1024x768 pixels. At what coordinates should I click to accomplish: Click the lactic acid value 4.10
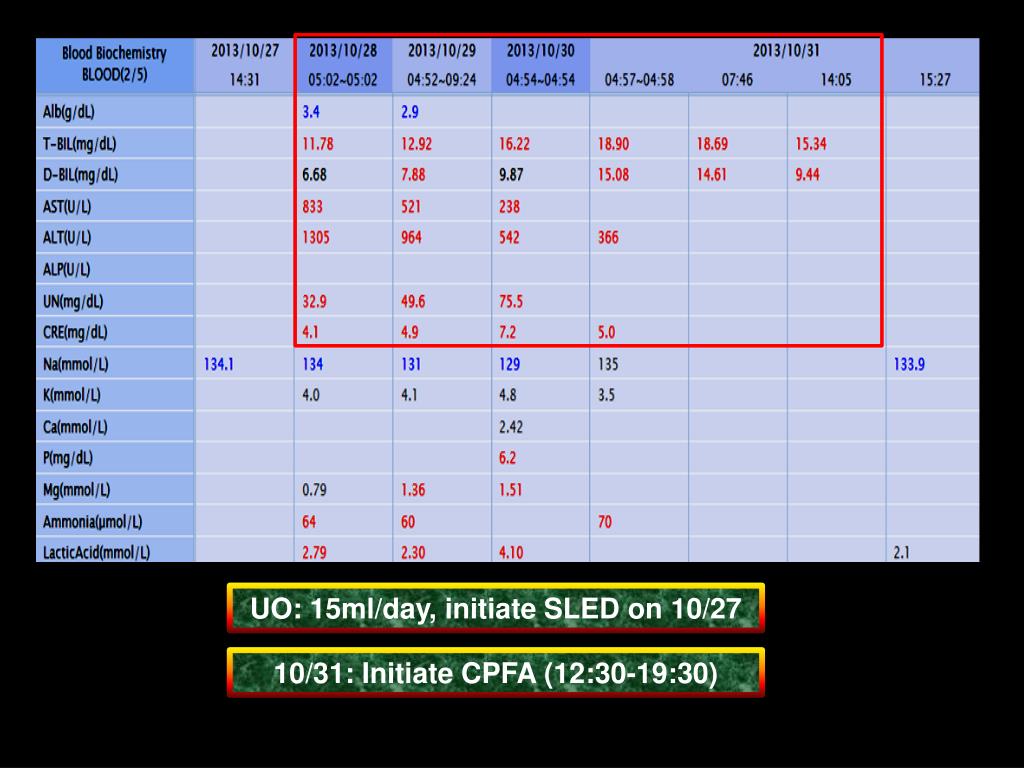point(511,552)
